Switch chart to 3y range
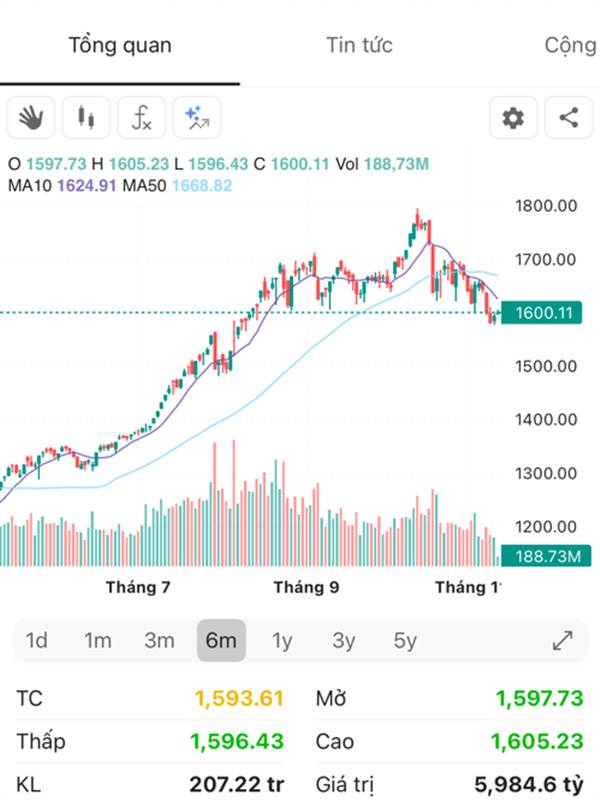This screenshot has width=600, height=800. click(344, 641)
